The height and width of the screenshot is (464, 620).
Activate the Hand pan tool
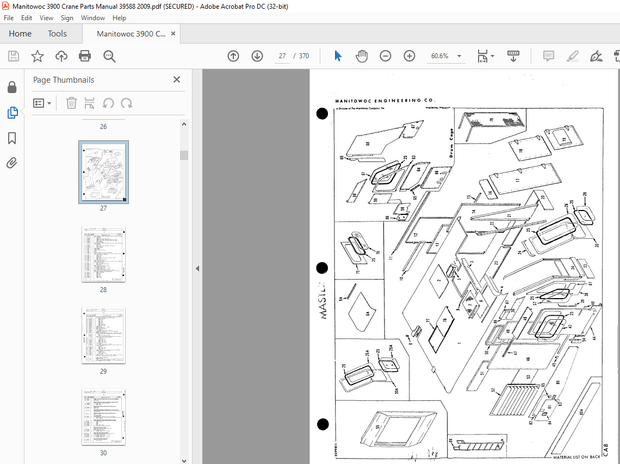pyautogui.click(x=362, y=56)
